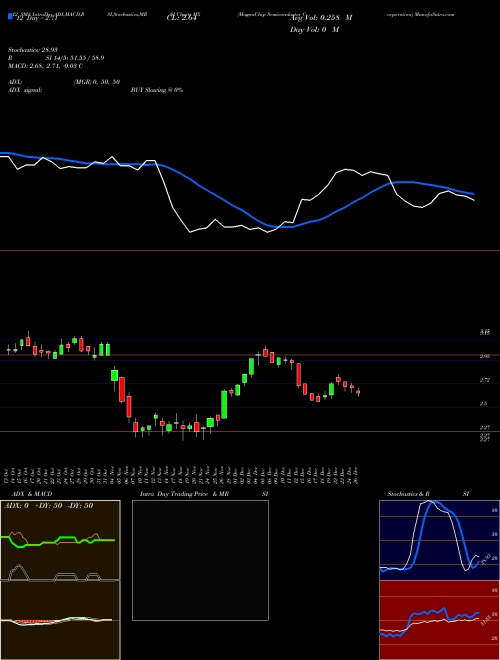Click the tall green candle after the November low
The height and width of the screenshot is (660, 500).
224,405
